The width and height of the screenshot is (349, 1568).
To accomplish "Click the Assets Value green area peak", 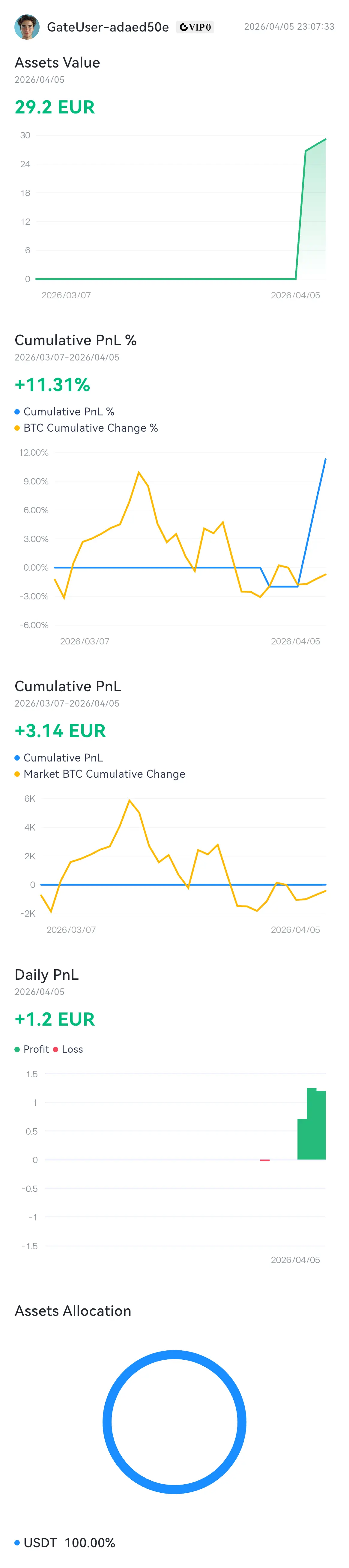I will 325,139.
